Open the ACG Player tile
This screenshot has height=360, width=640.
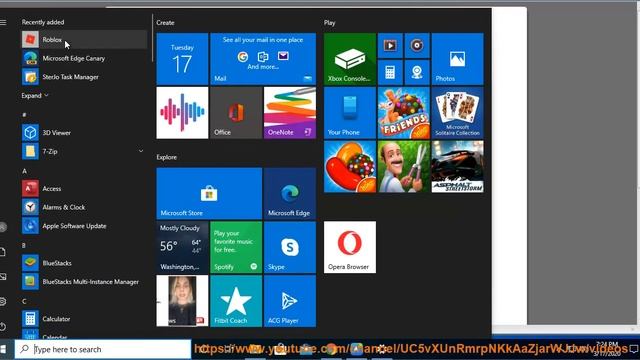click(290, 301)
